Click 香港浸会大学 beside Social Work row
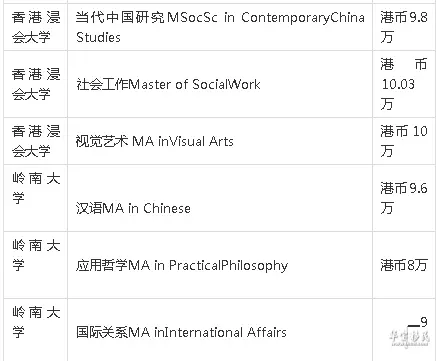The image size is (446, 361). [x=36, y=84]
